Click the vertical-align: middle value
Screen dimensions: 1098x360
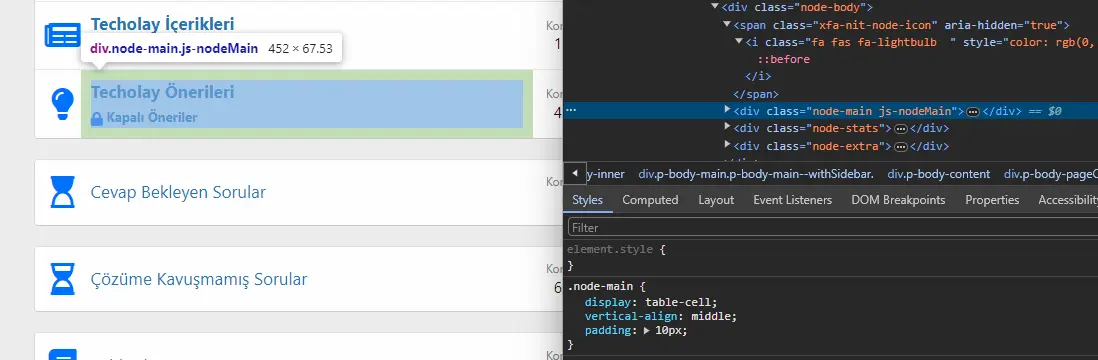coord(711,317)
